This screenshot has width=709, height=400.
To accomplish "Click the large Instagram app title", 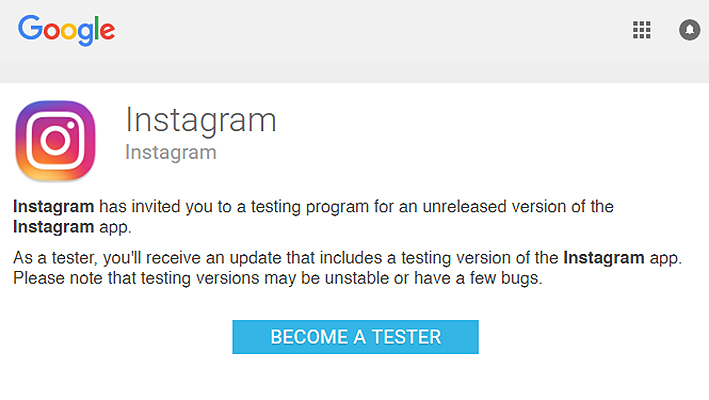I will coord(201,120).
